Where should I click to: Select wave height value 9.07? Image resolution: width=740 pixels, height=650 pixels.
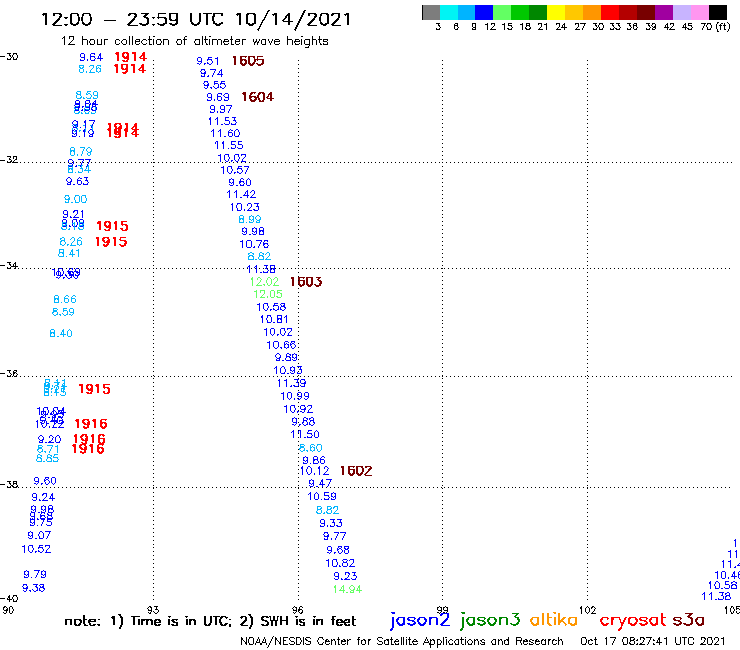point(39,535)
